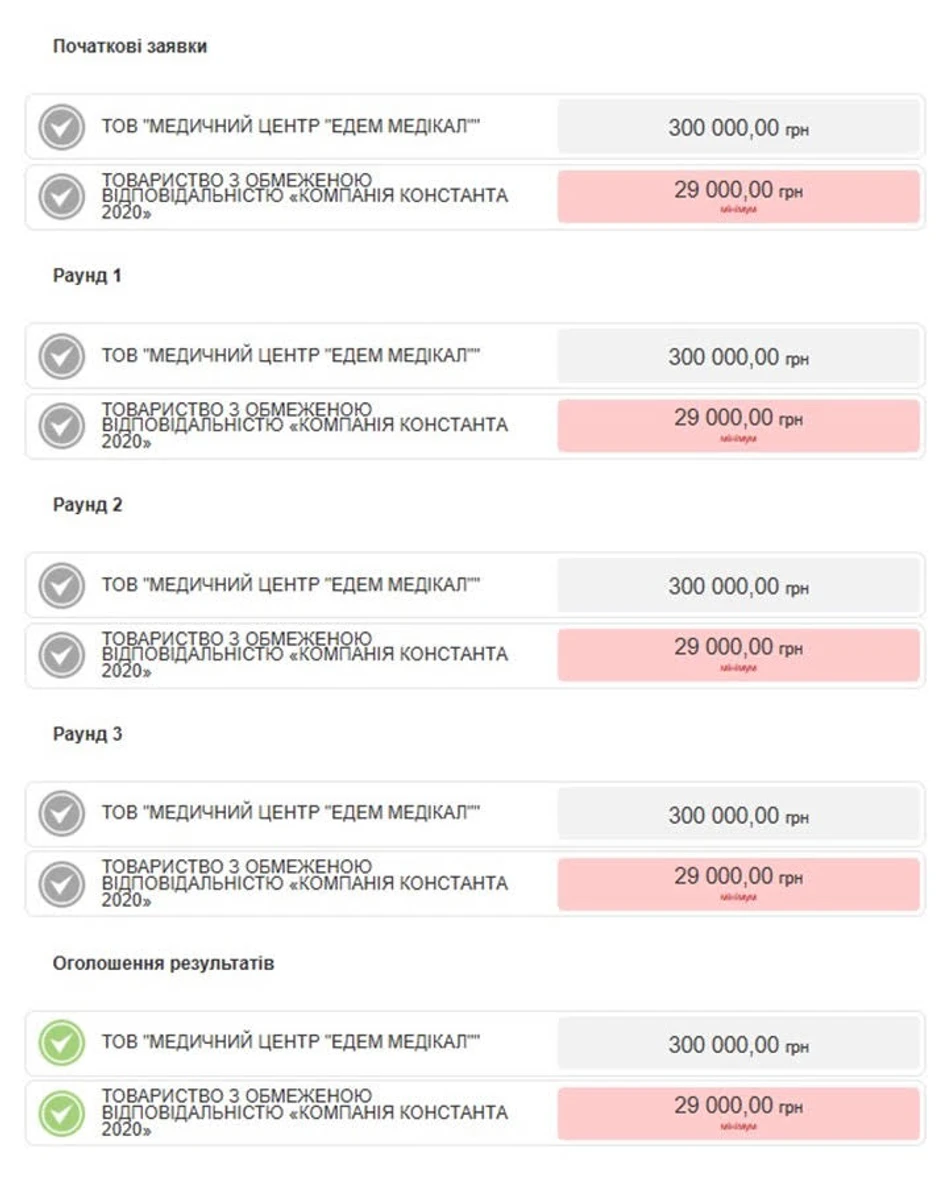Click gray checkmark for КОМПАНІЯ КОНСТАНТА in Початкові заявки
947x1200 pixels.
61,198
